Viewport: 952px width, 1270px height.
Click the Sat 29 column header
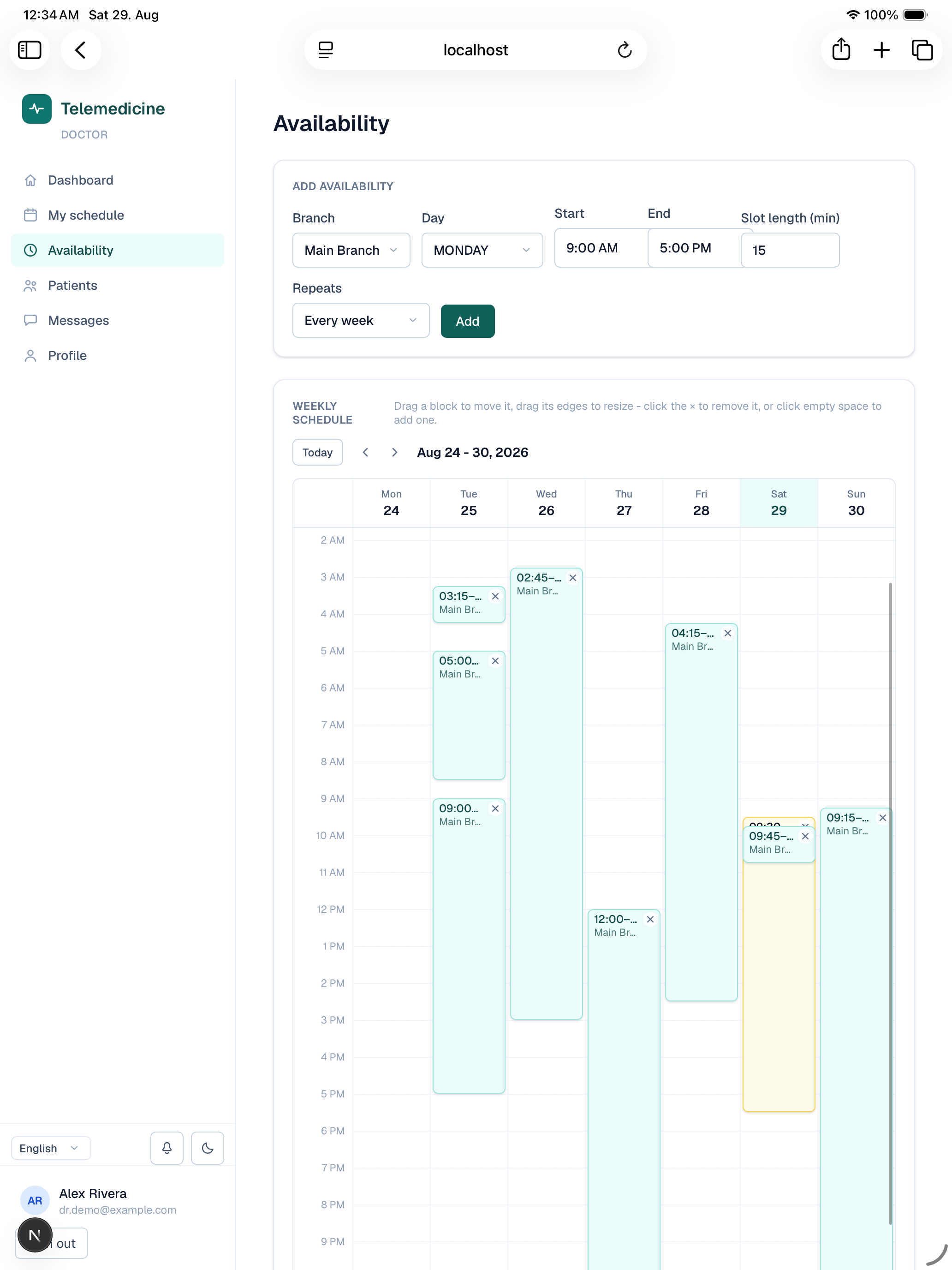point(778,503)
